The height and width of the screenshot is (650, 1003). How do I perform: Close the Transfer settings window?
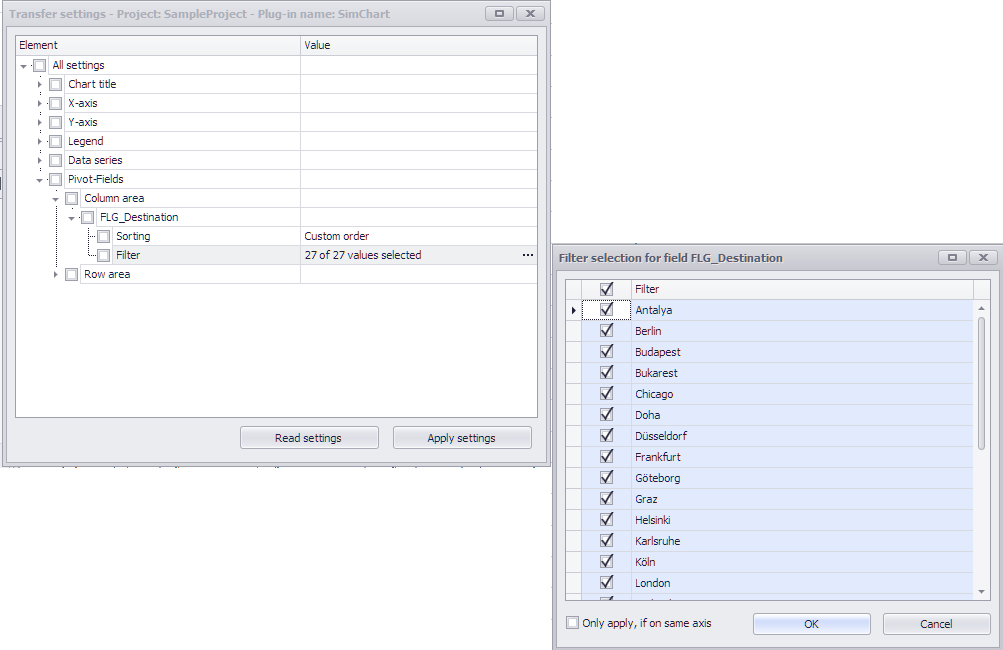click(x=530, y=13)
